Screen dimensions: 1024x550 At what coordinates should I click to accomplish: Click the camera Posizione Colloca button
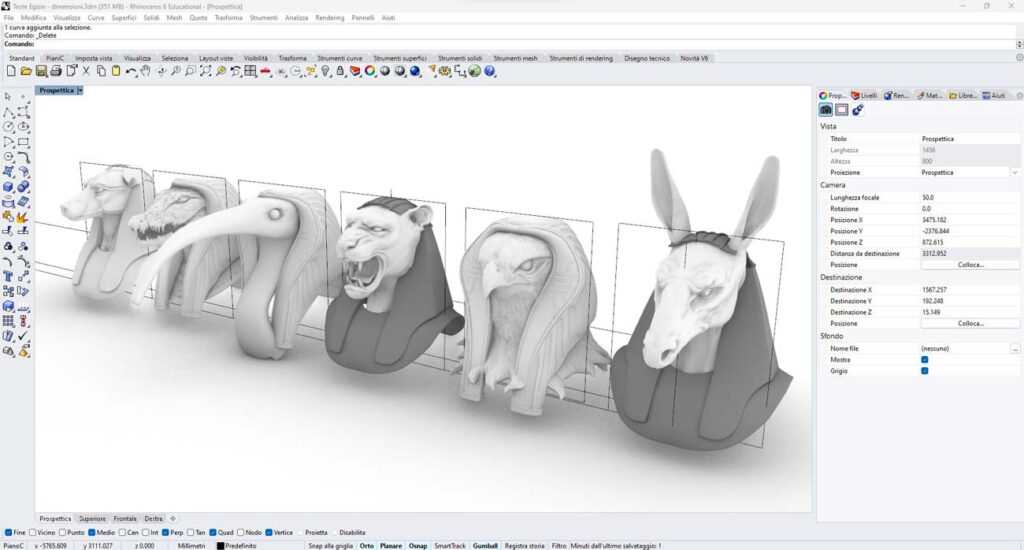coord(970,265)
